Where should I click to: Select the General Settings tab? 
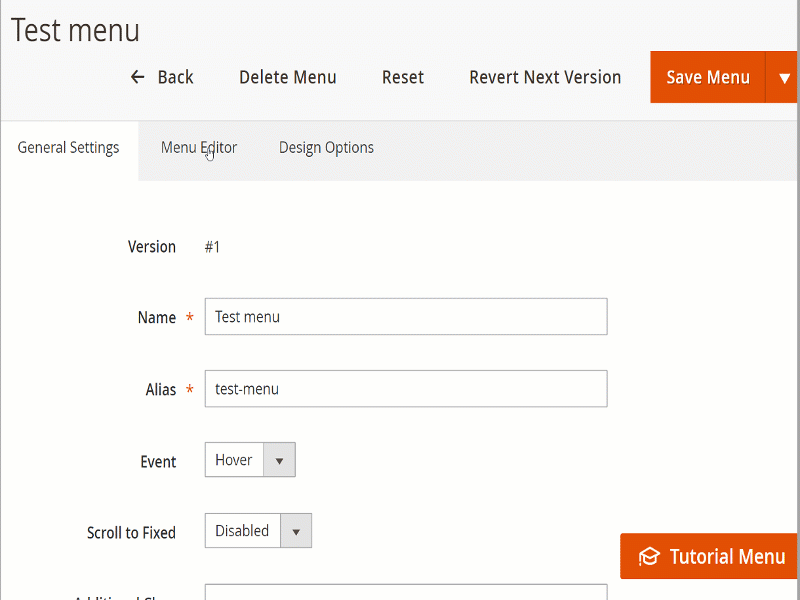coord(68,148)
